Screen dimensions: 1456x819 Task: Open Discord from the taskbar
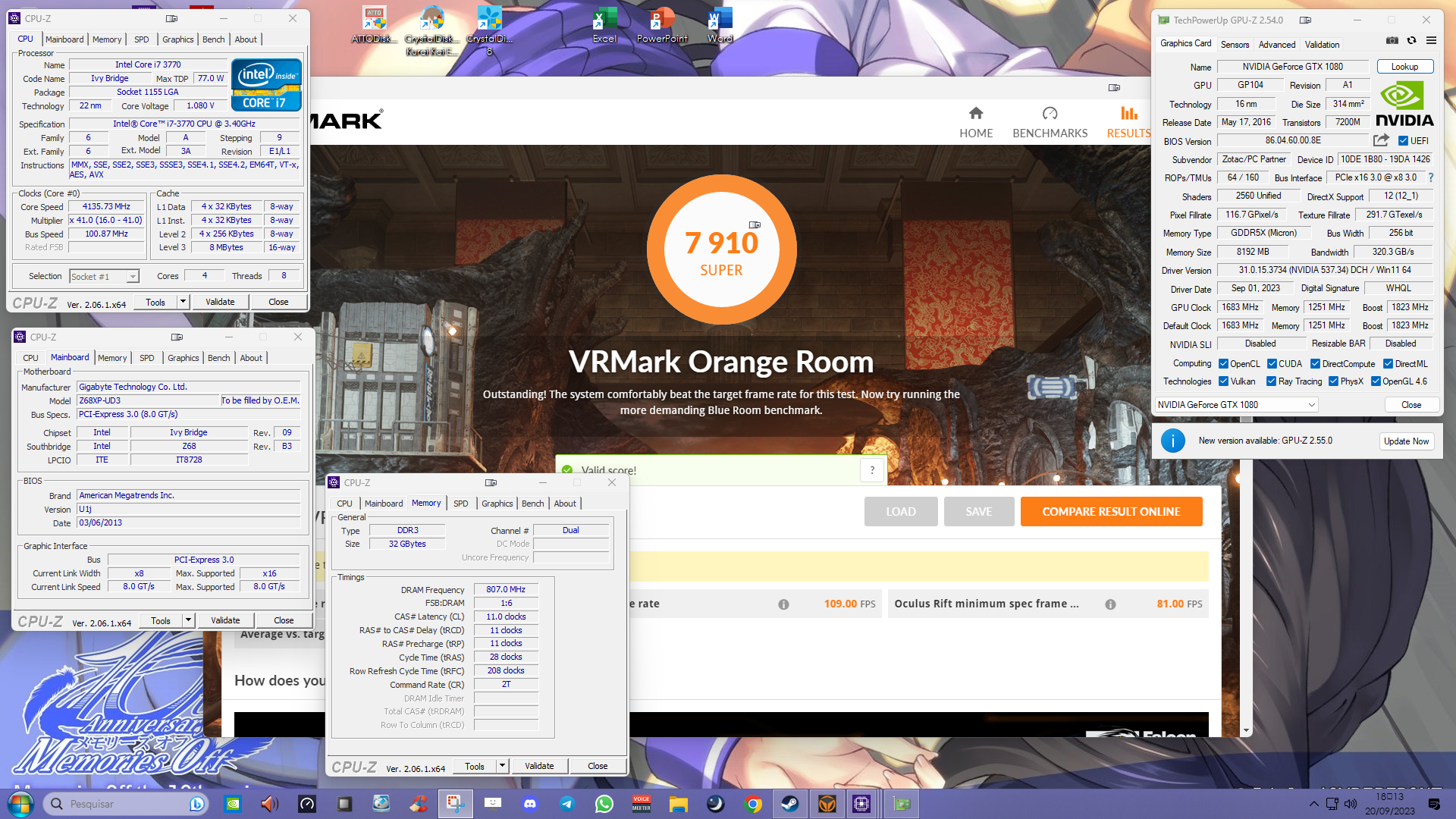530,804
